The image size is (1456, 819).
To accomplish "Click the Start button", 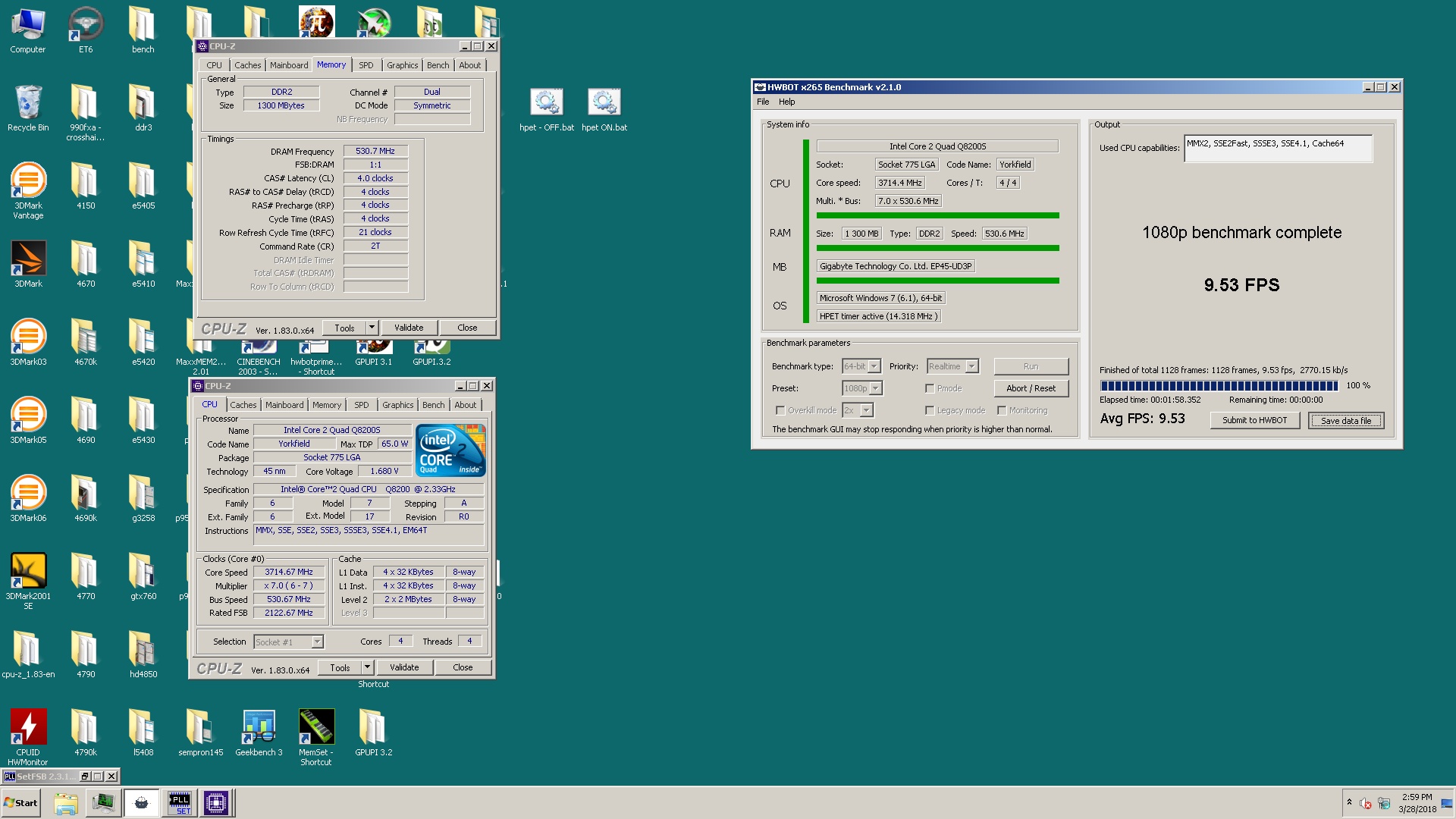I will pos(20,803).
